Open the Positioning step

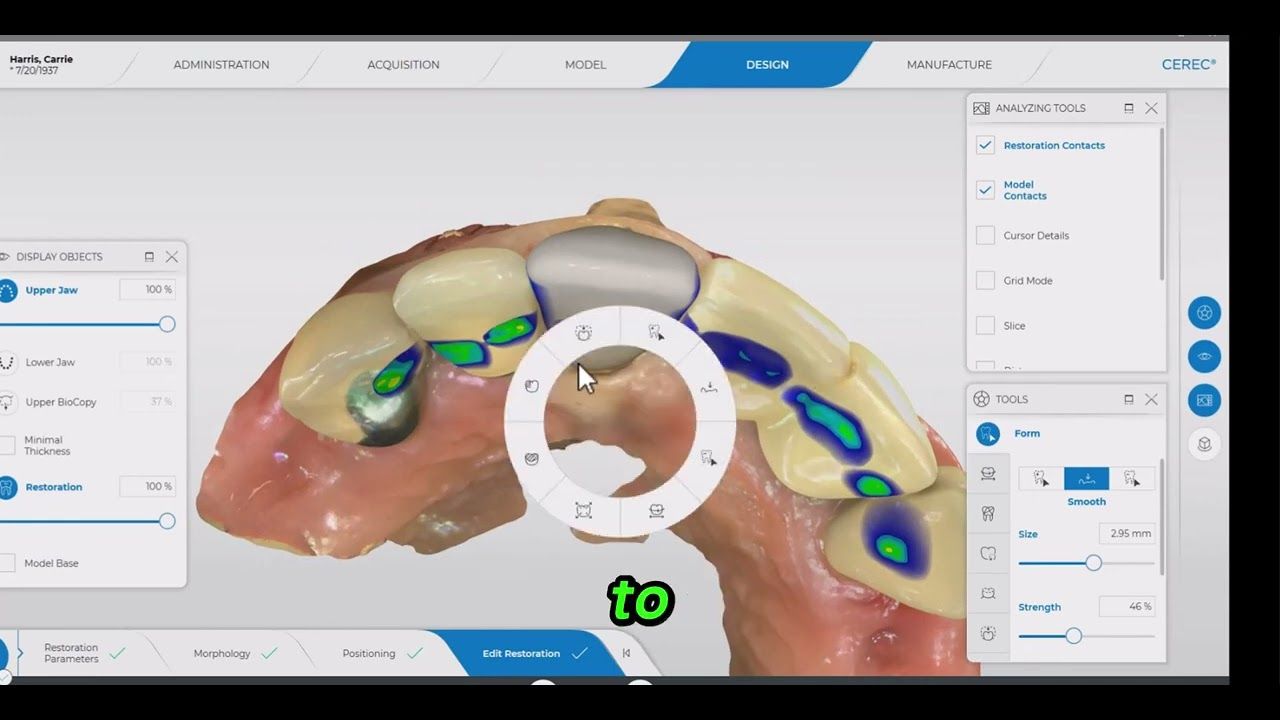click(369, 654)
